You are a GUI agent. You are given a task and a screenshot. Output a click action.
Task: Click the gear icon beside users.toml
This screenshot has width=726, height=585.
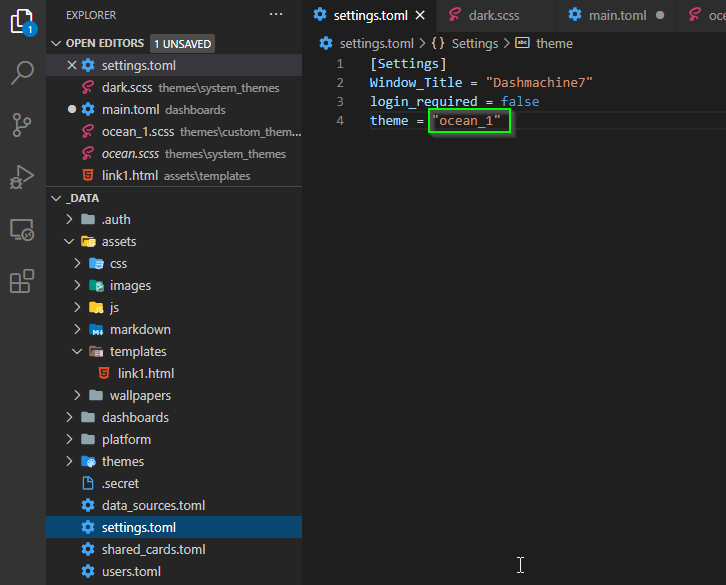click(x=88, y=571)
